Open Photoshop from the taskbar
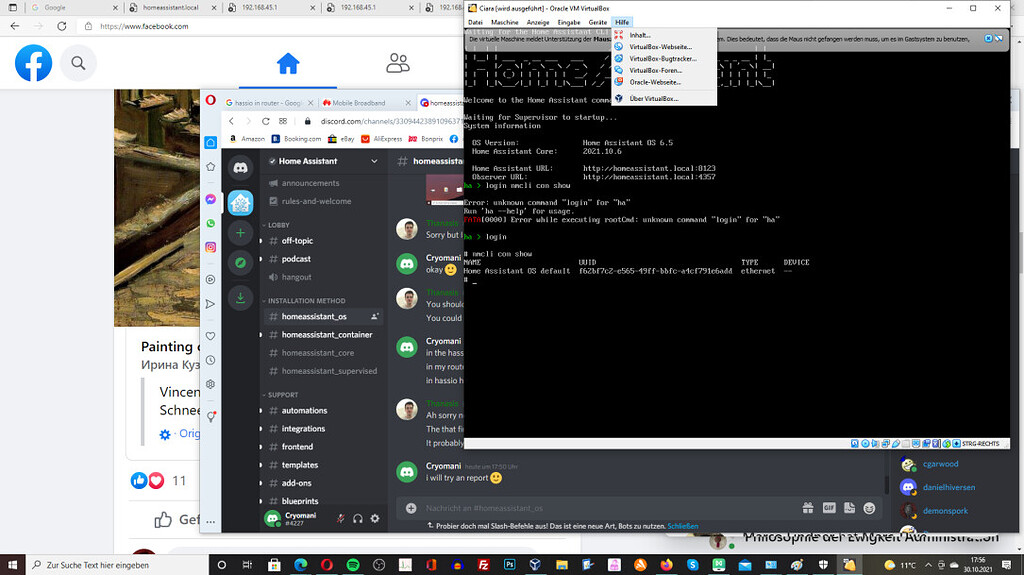 509,565
